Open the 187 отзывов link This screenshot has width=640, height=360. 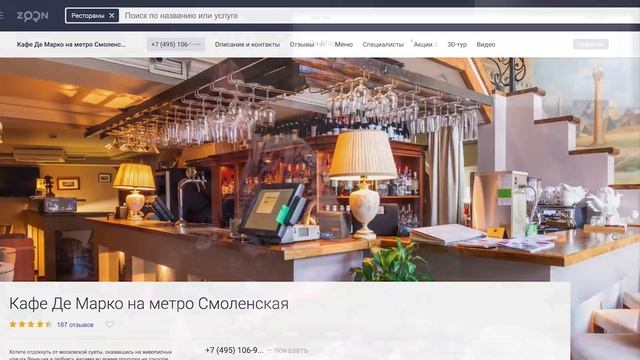click(x=75, y=325)
